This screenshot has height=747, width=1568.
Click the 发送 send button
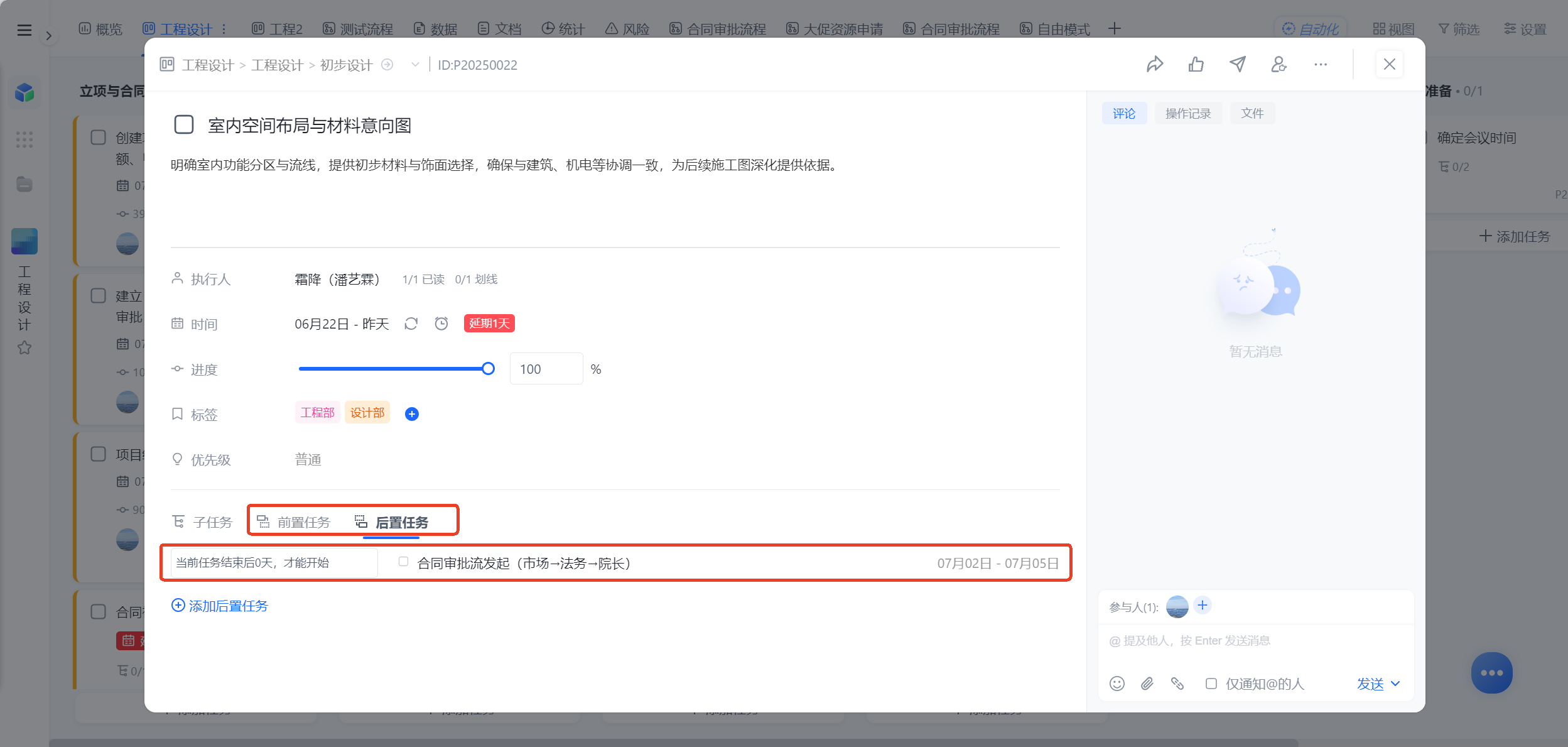1370,684
